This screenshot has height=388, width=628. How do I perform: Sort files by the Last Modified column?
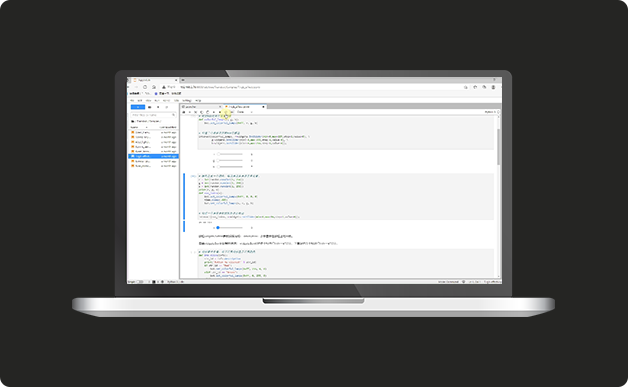tap(168, 127)
